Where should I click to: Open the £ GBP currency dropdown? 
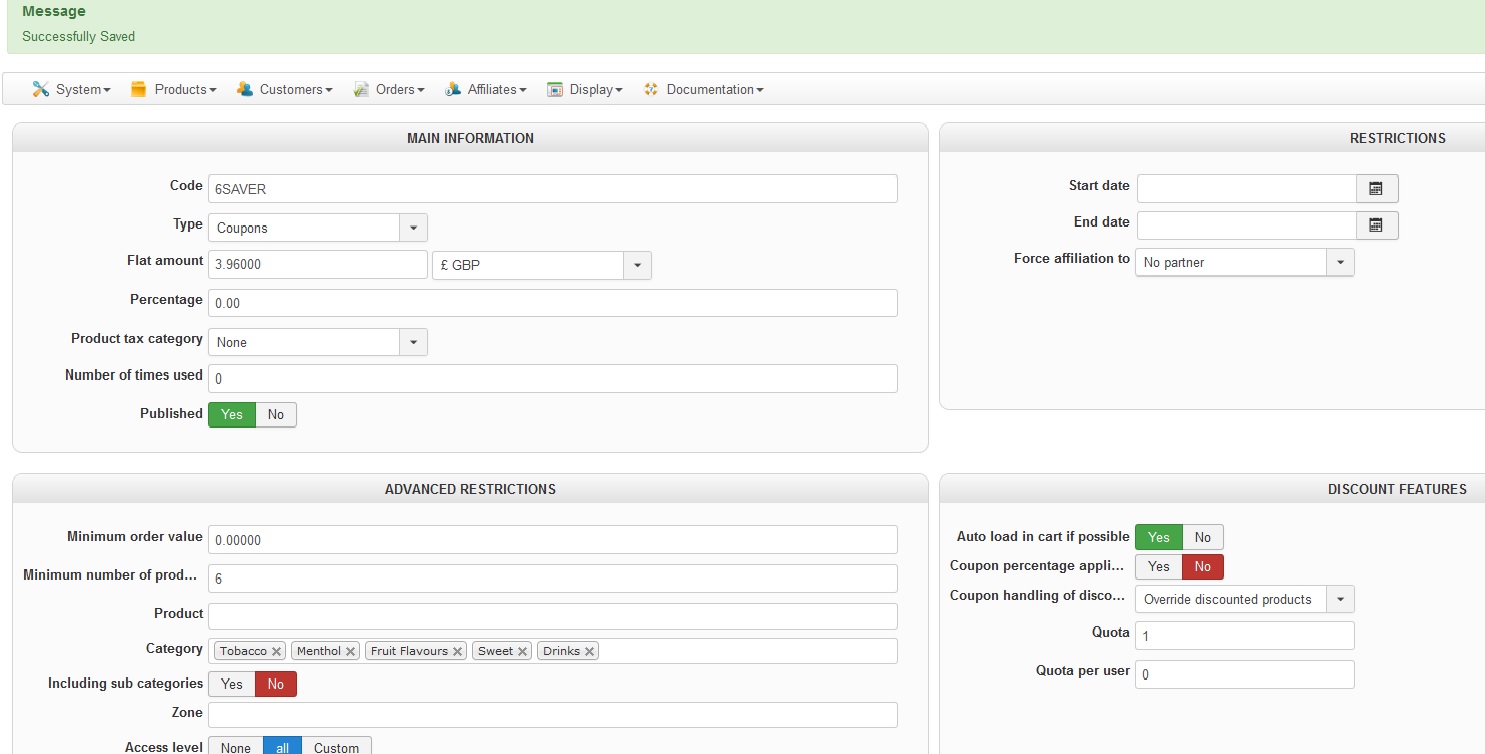point(542,266)
